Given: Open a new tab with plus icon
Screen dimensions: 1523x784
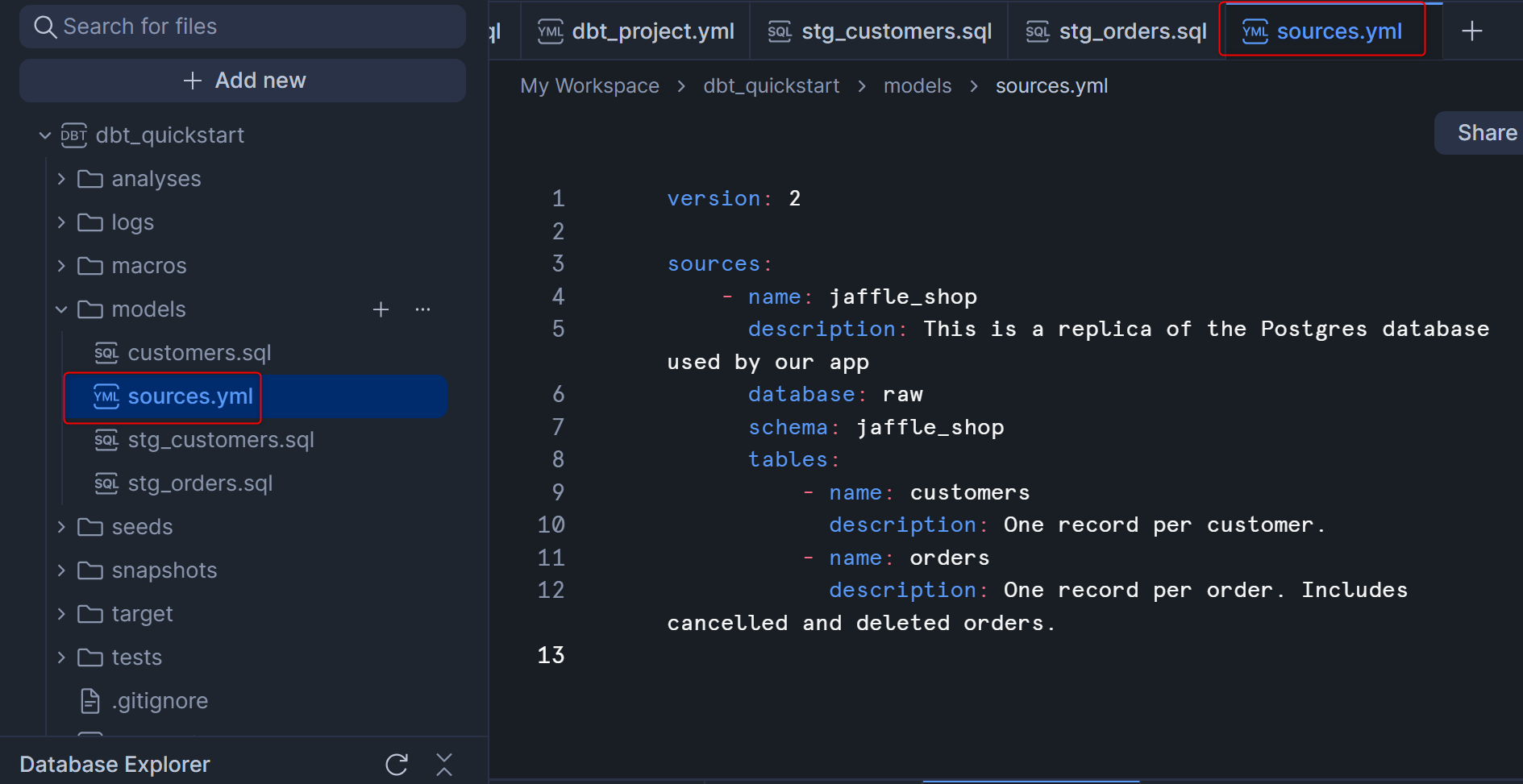Looking at the screenshot, I should [1471, 31].
